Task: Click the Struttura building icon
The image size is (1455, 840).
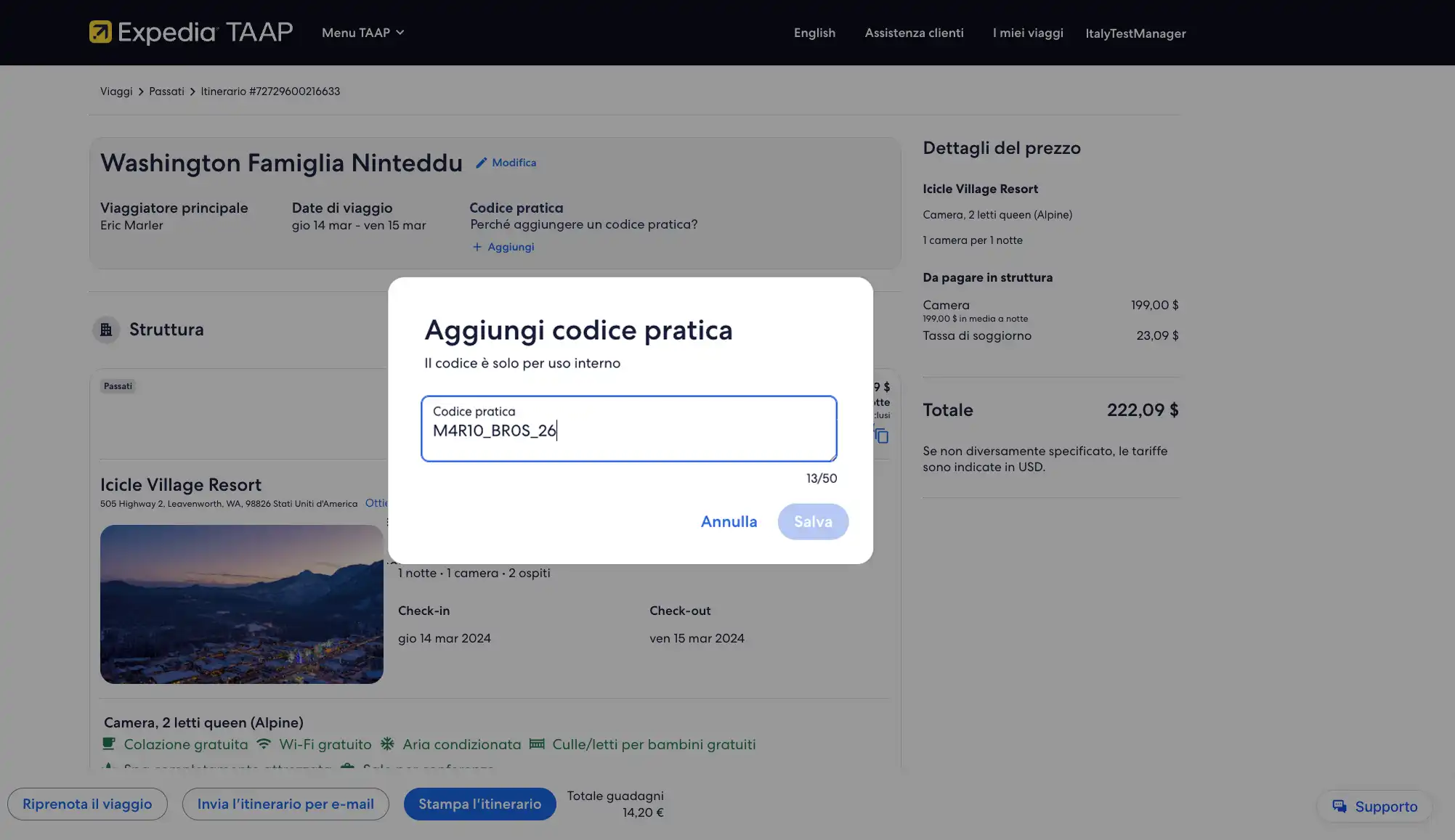Action: [x=106, y=330]
